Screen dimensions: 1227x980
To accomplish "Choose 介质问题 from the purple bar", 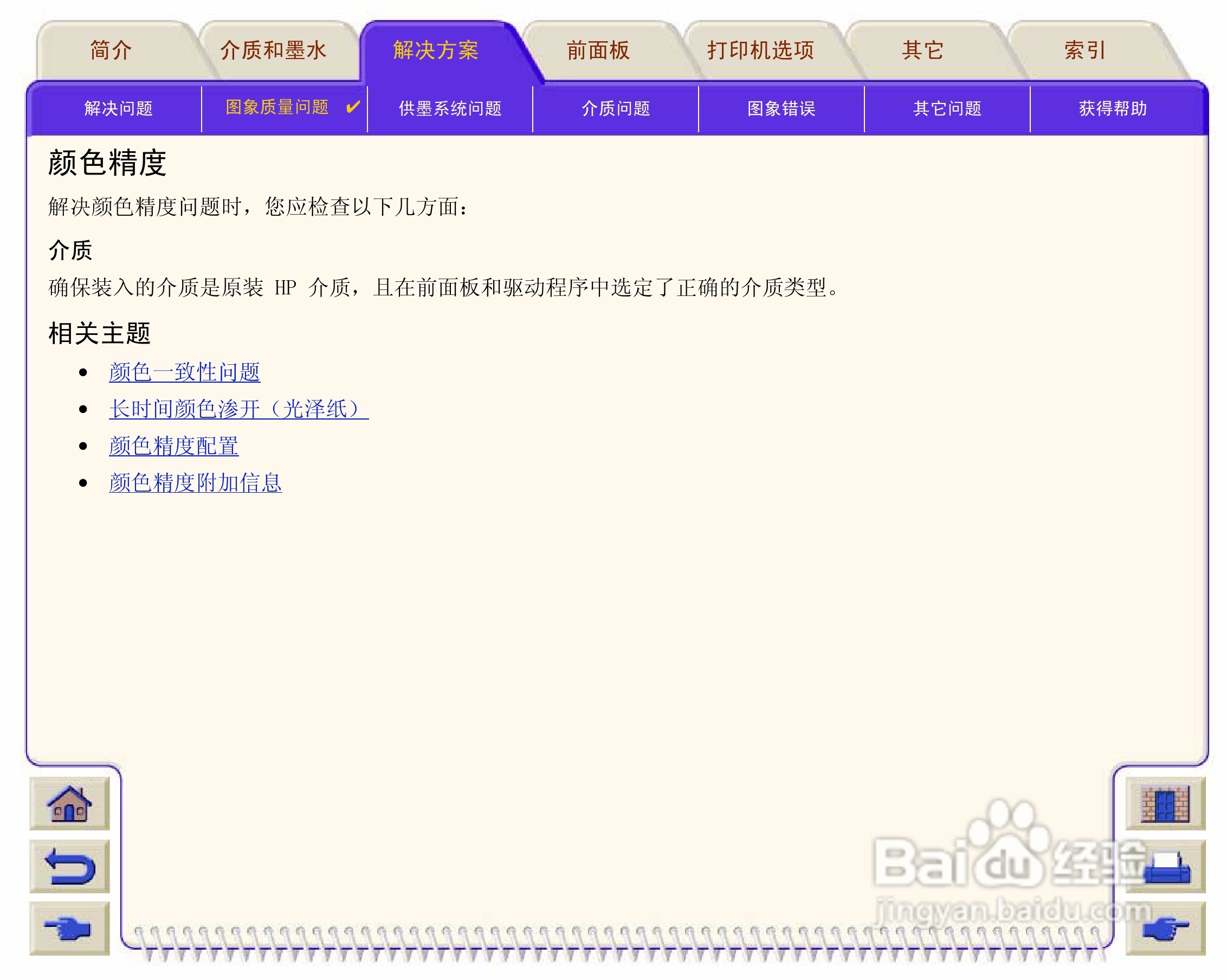I will (x=615, y=108).
